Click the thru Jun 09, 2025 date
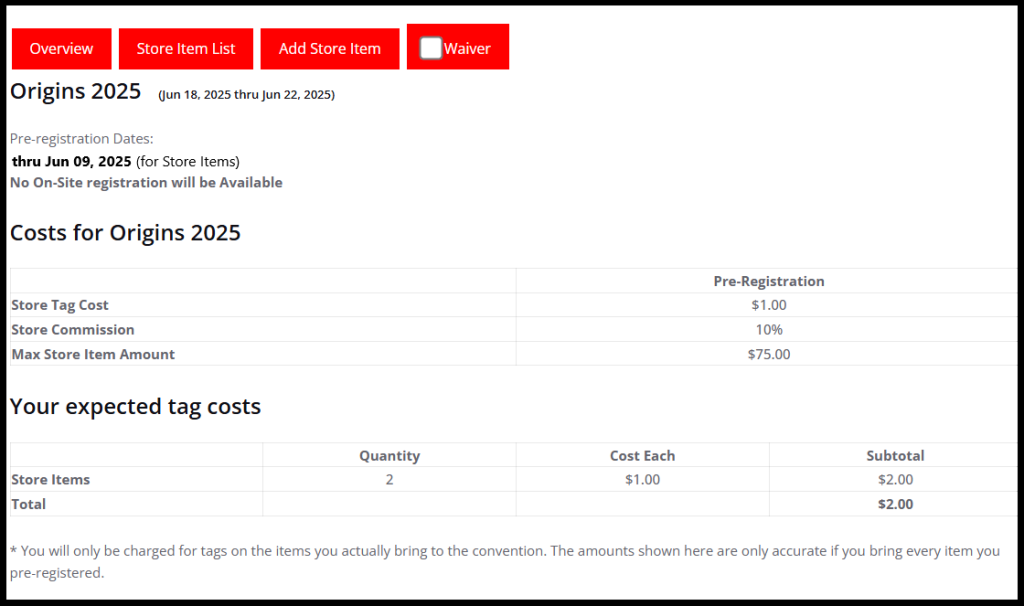The image size is (1024, 606). pos(72,161)
